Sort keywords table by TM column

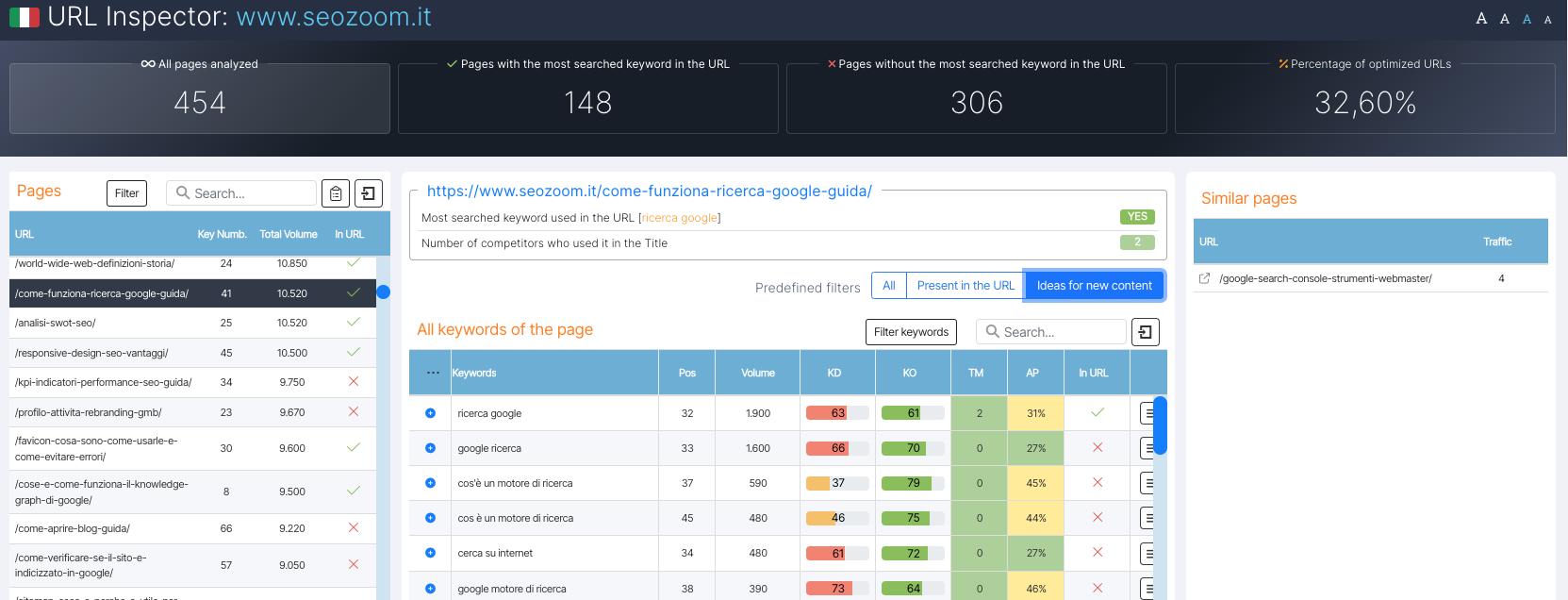point(976,373)
